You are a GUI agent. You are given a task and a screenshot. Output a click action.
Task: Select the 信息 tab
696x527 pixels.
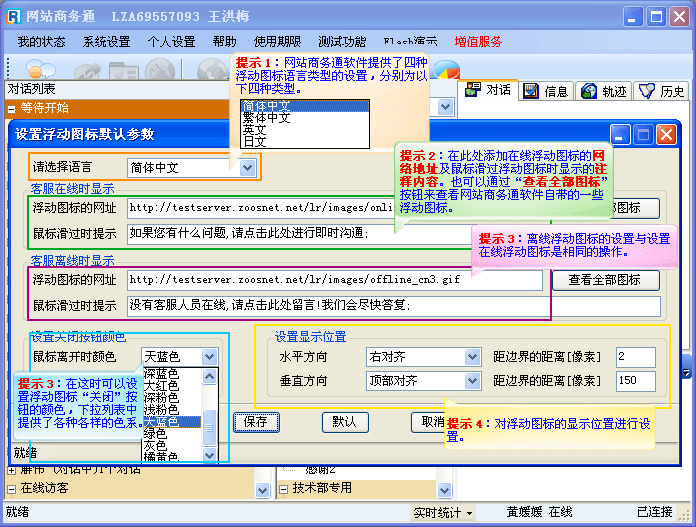[x=546, y=91]
